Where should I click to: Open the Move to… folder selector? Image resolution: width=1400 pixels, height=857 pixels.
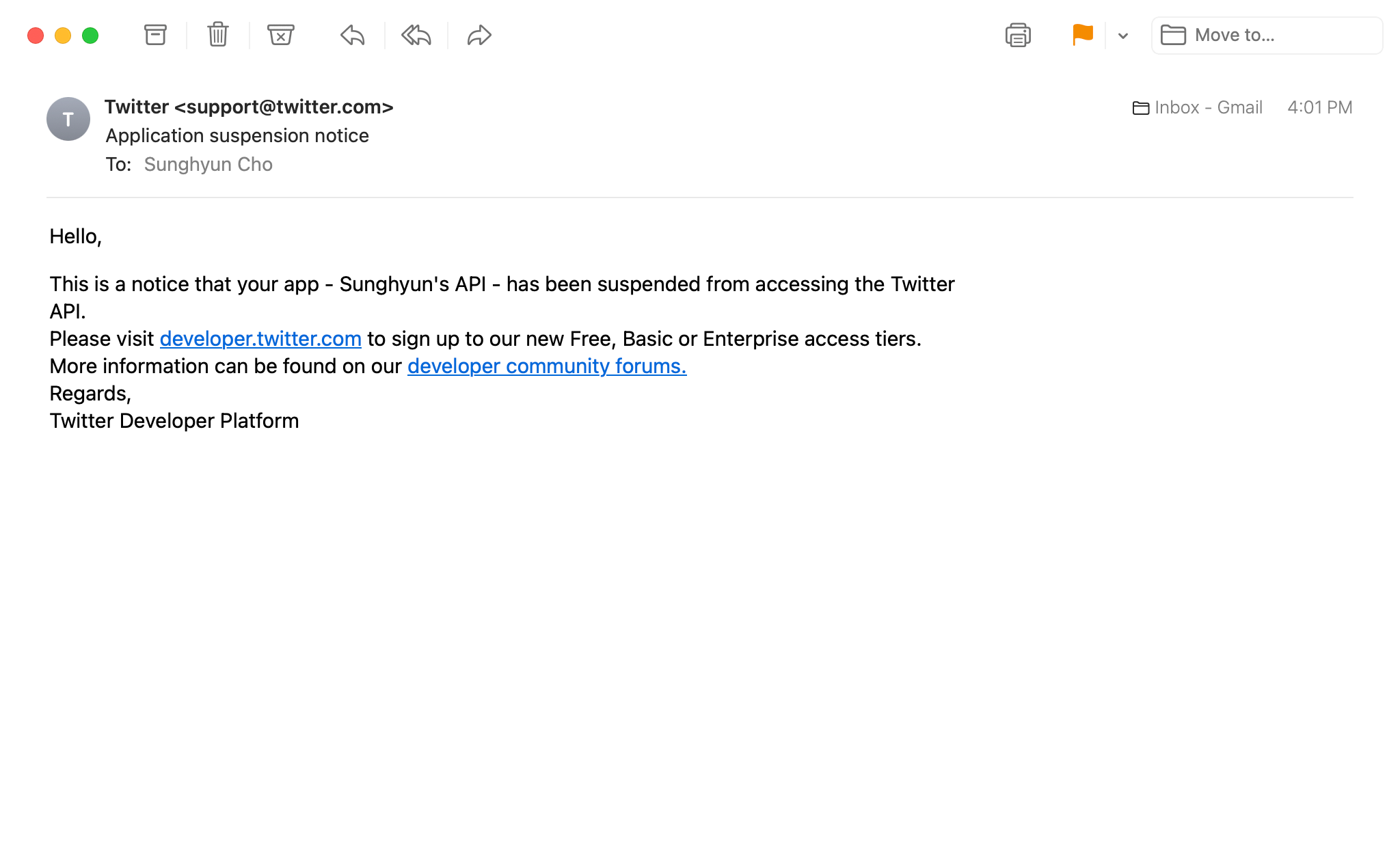click(1267, 36)
